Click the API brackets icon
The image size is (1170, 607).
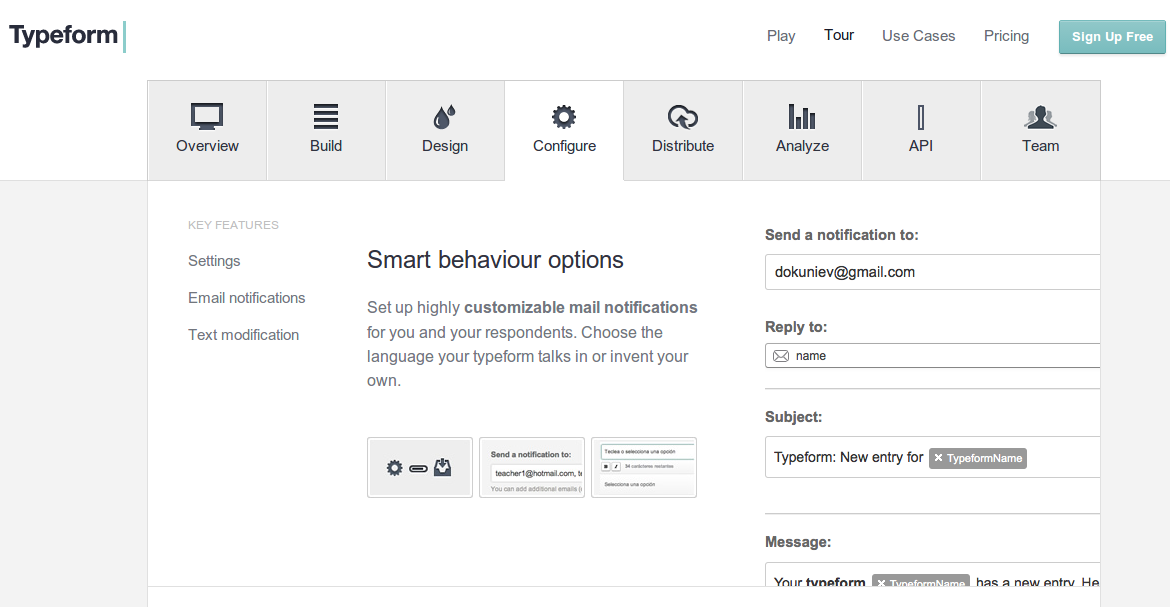(x=921, y=116)
